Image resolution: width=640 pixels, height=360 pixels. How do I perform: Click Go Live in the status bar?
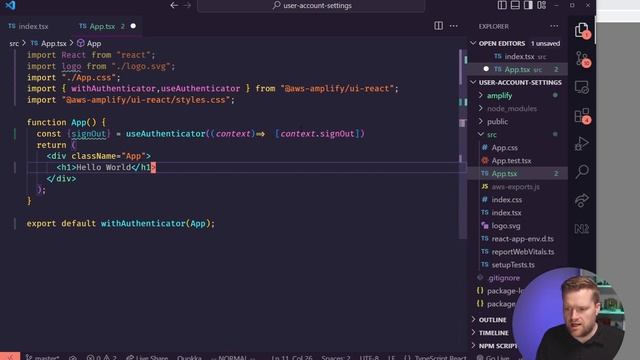(493, 357)
